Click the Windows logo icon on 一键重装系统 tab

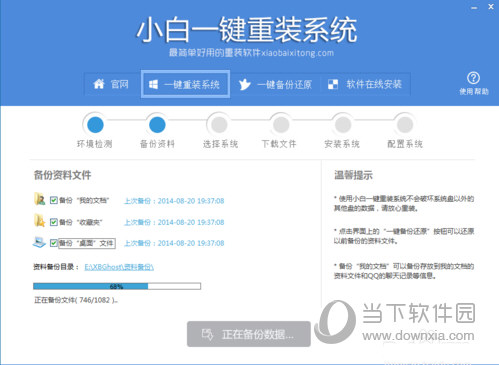(x=153, y=84)
